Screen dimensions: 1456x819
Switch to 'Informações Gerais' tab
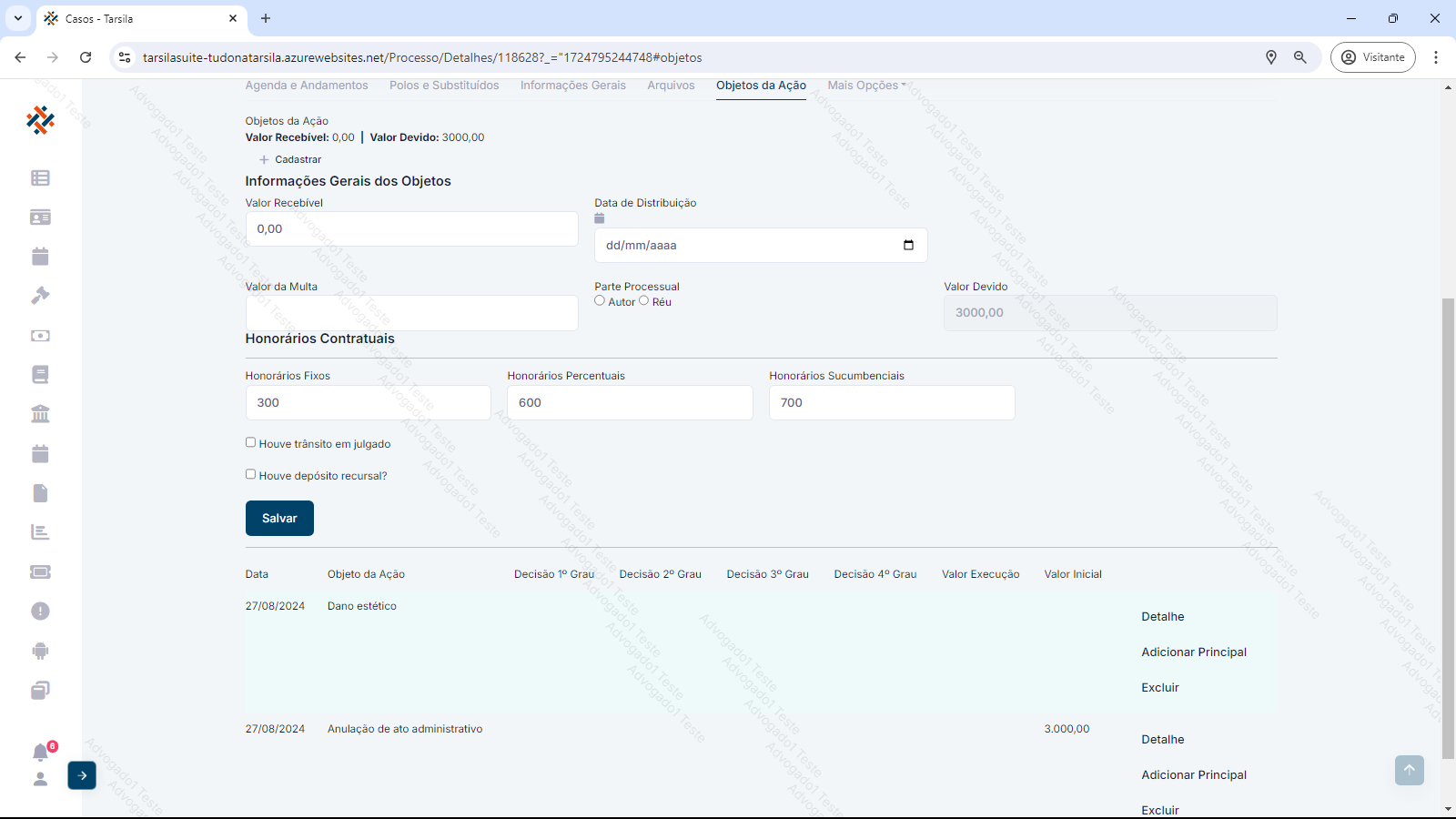(x=573, y=86)
